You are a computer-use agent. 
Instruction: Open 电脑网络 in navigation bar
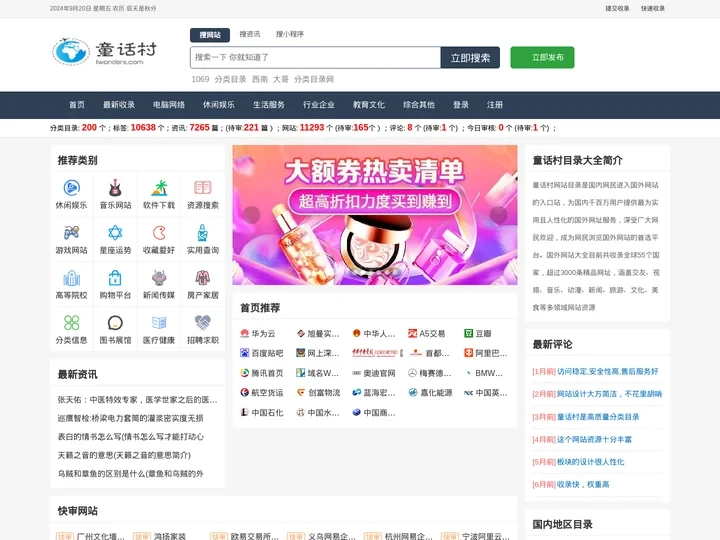(x=169, y=105)
